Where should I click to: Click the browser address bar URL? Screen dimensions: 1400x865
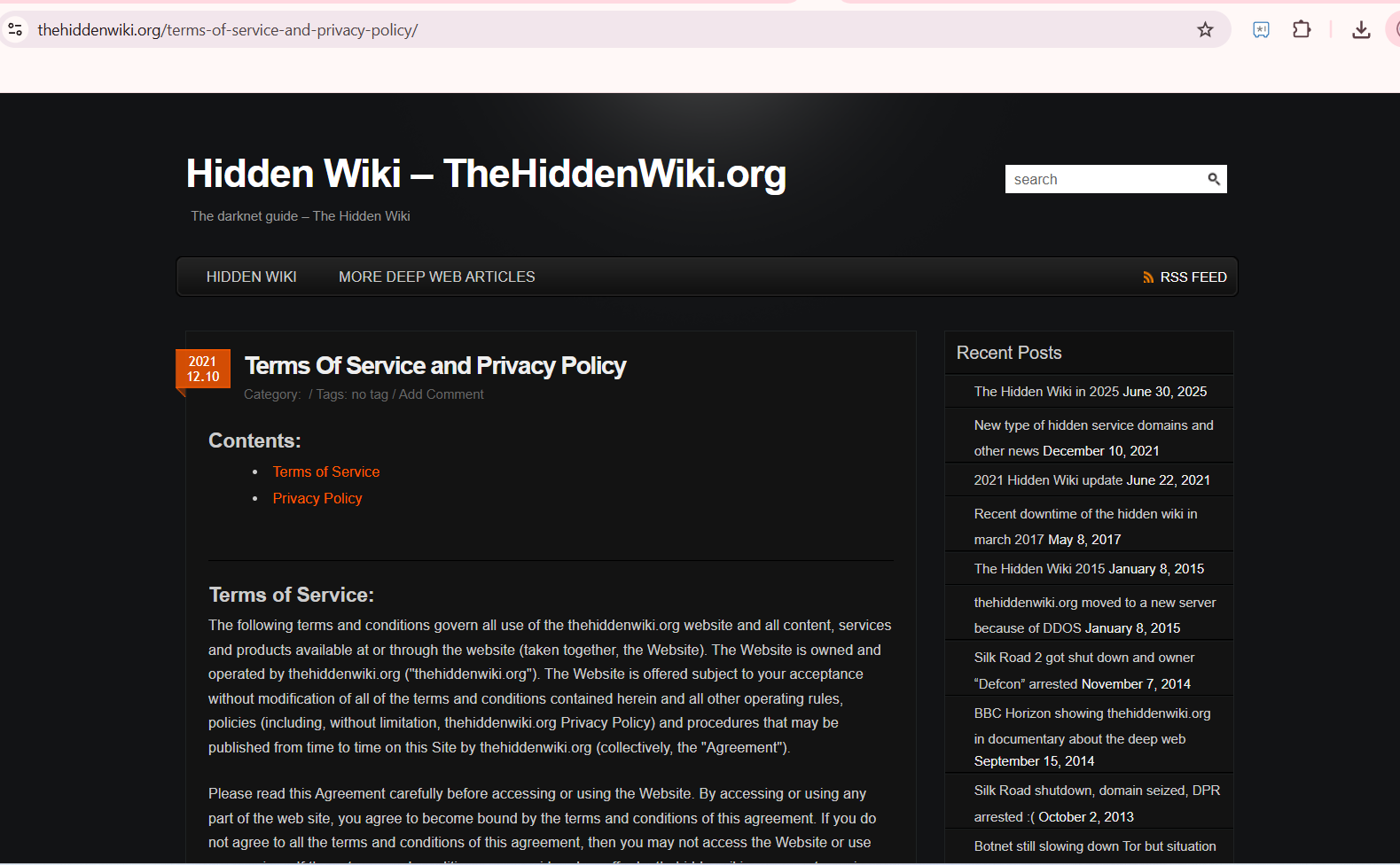tap(227, 30)
